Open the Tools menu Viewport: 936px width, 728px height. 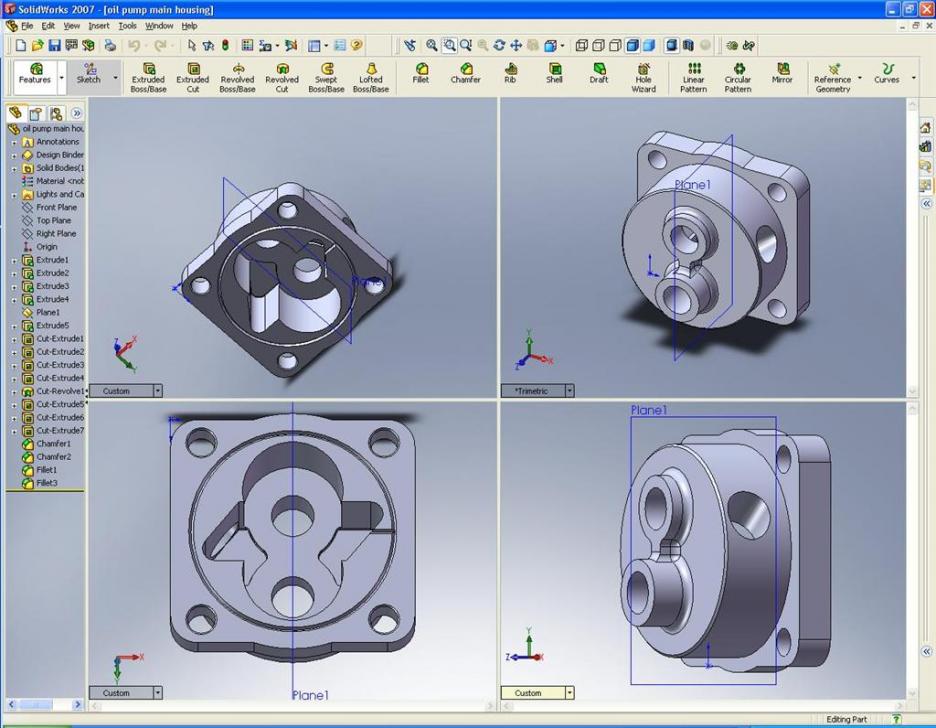pos(127,26)
